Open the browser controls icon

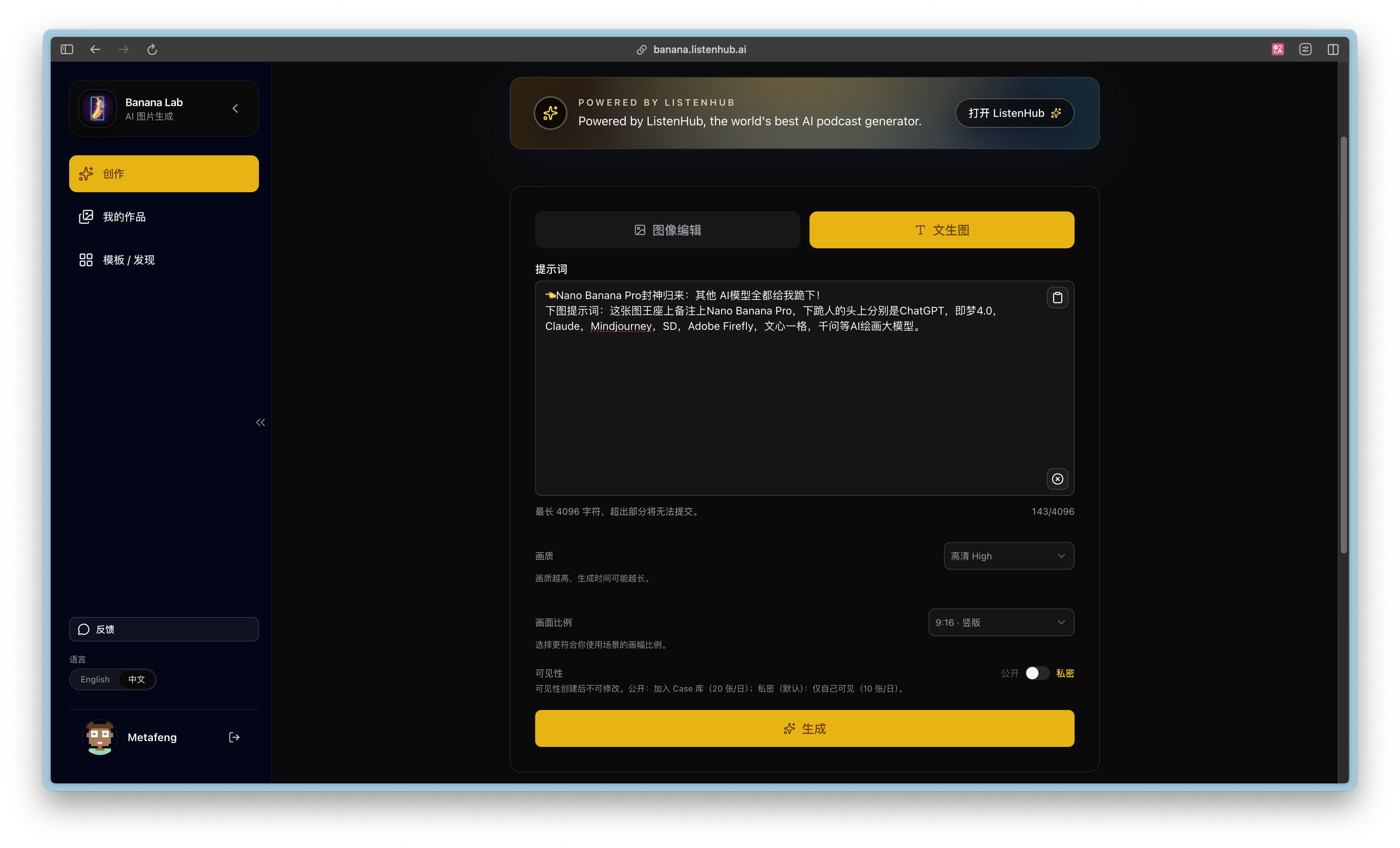click(x=1305, y=50)
